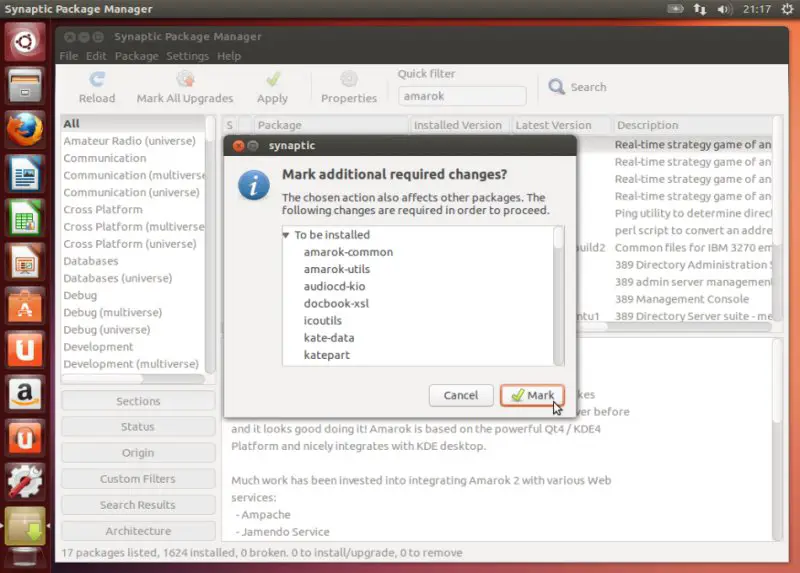This screenshot has height=573, width=800.
Task: Click the Installed Version column header
Action: 459,125
